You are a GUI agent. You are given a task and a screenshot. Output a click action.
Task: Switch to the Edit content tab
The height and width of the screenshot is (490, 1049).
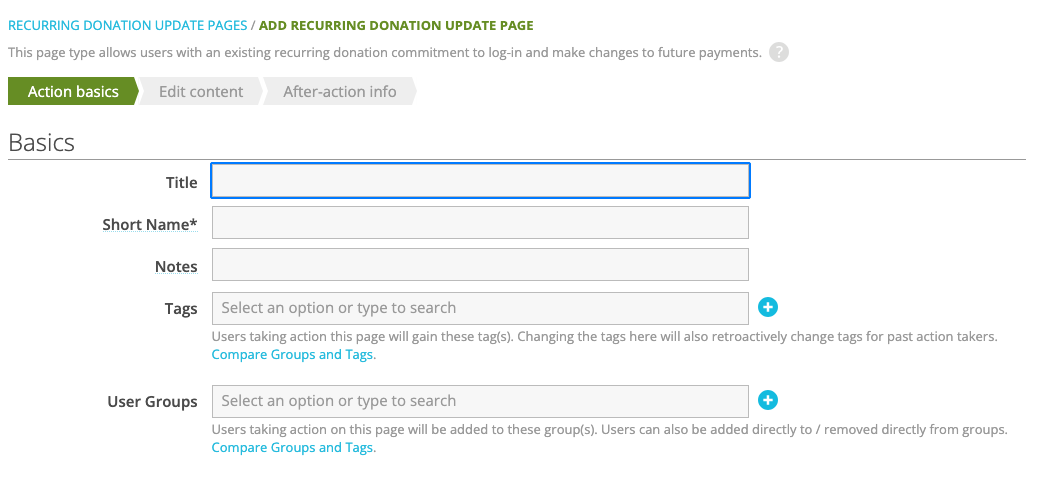pos(200,91)
